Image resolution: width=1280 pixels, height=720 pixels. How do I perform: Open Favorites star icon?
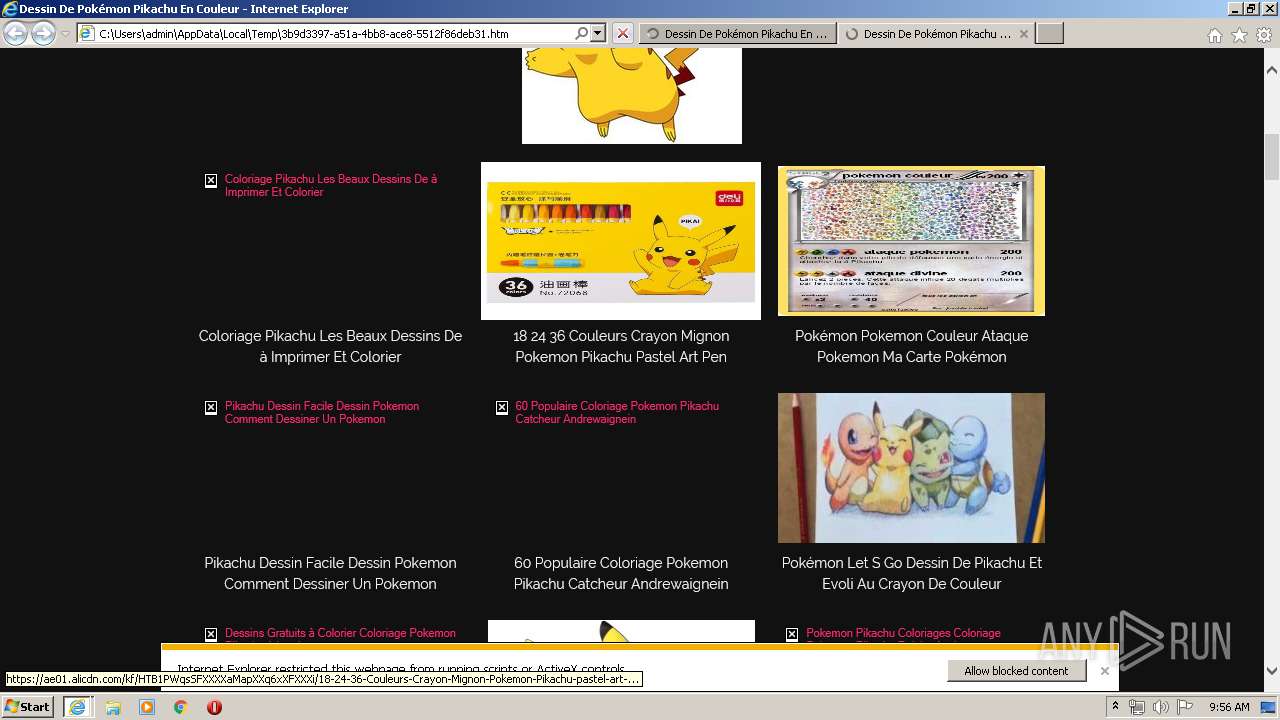1239,34
